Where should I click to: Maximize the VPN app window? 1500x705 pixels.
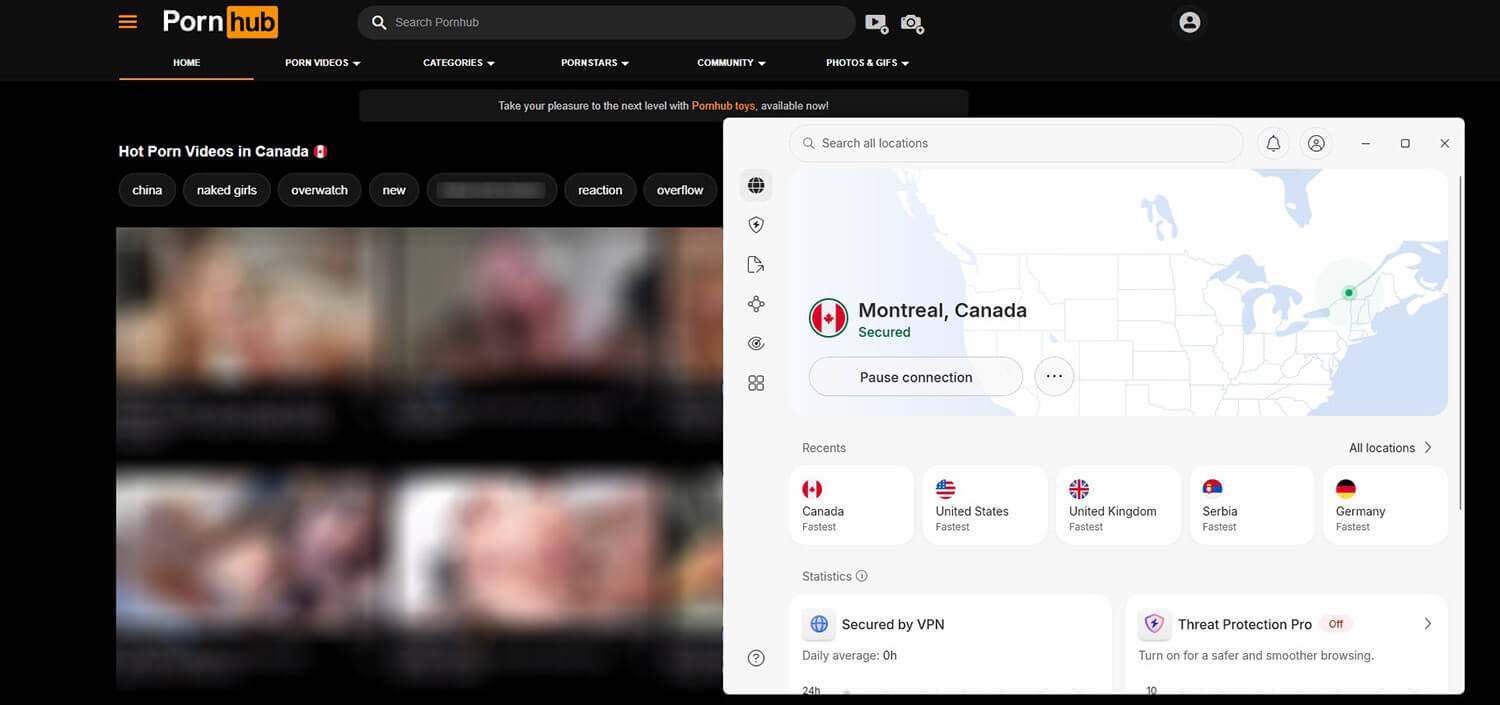[1405, 144]
